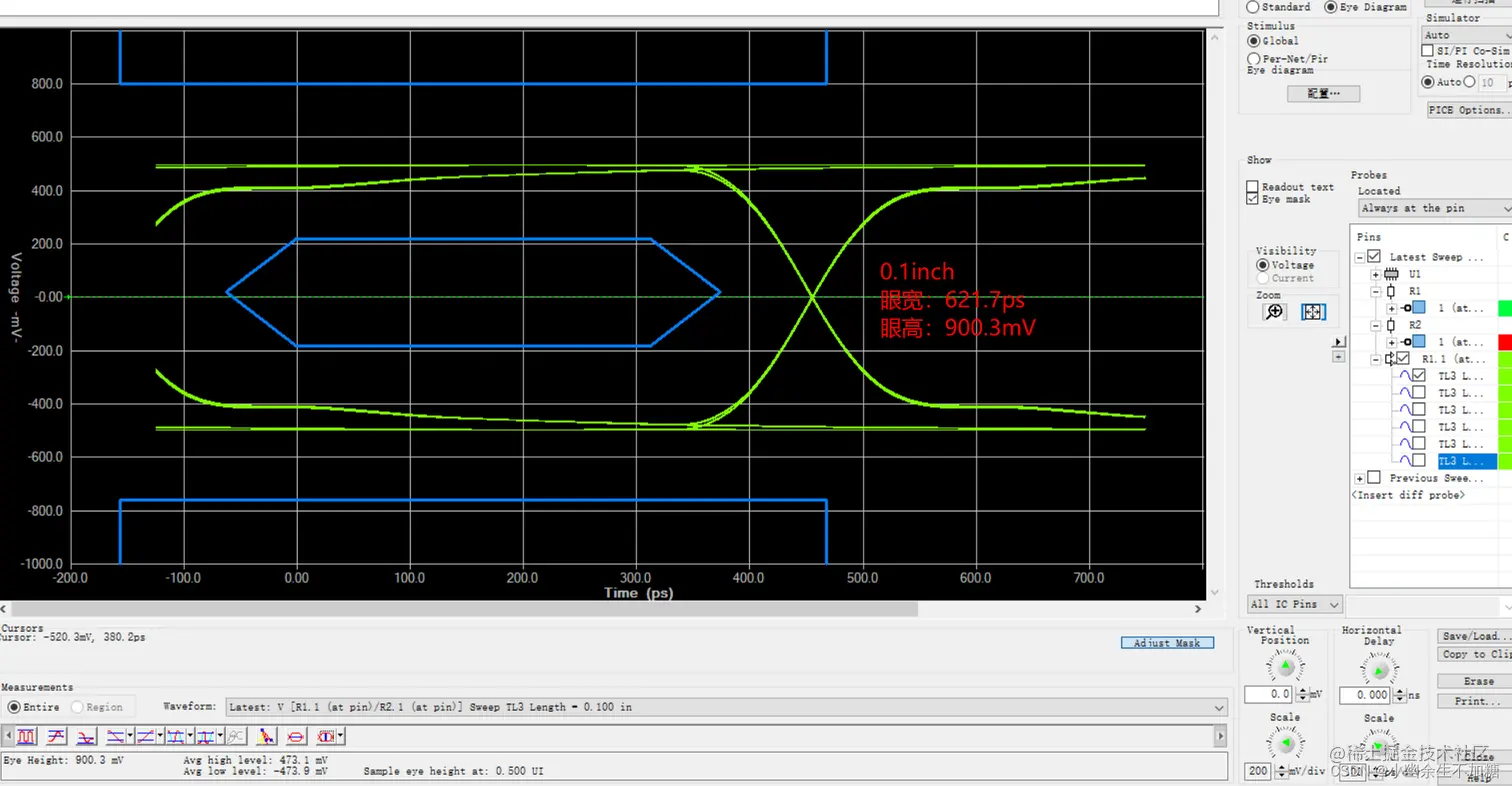Click the magnifier zoom-in icon
This screenshot has width=1512, height=786.
[1273, 312]
